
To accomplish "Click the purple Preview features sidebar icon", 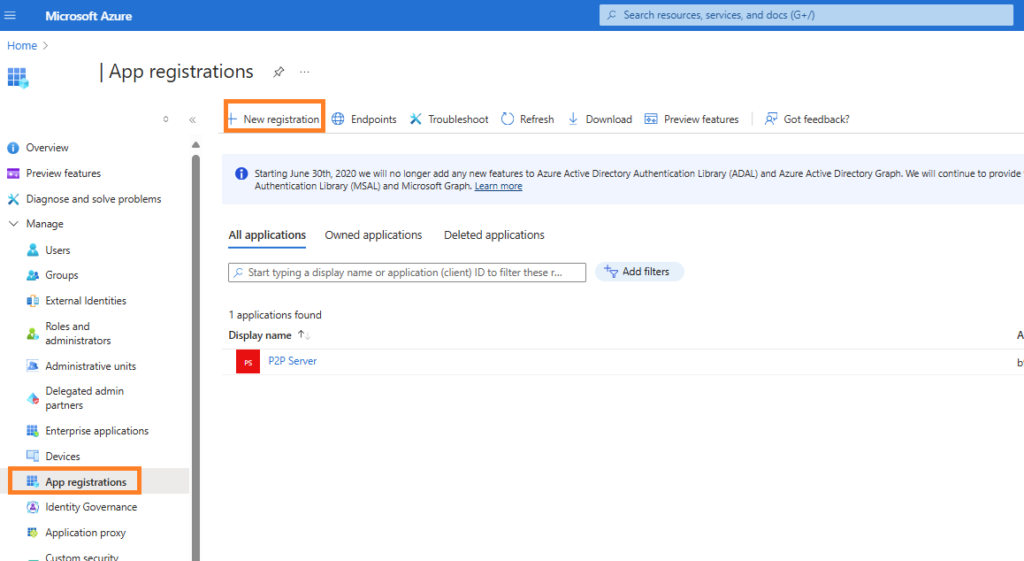I will click(13, 174).
